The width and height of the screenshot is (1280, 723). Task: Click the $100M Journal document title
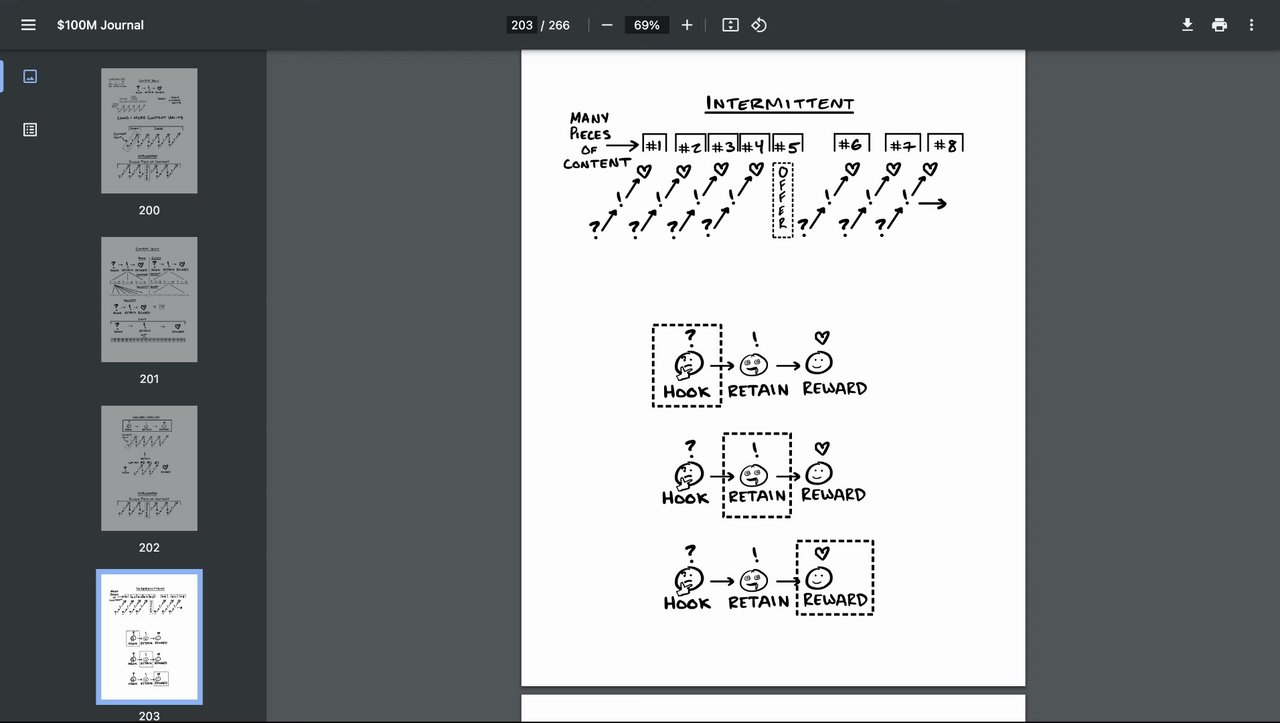(x=100, y=25)
